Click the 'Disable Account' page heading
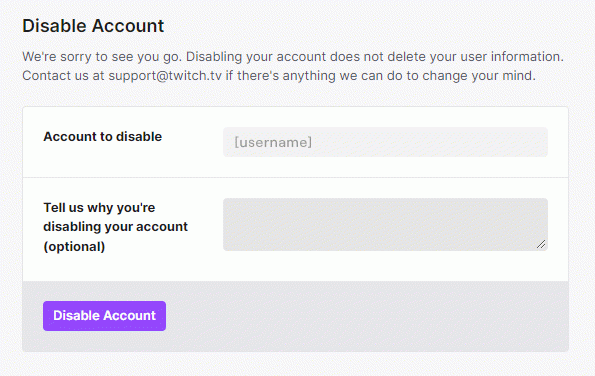Viewport: 595px width, 376px height. (93, 26)
